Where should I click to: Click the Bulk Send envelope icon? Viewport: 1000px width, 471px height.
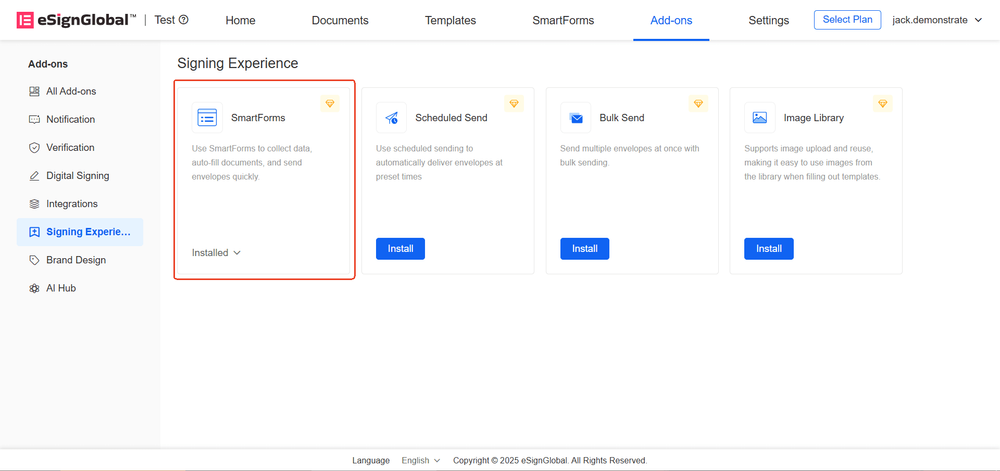point(576,118)
